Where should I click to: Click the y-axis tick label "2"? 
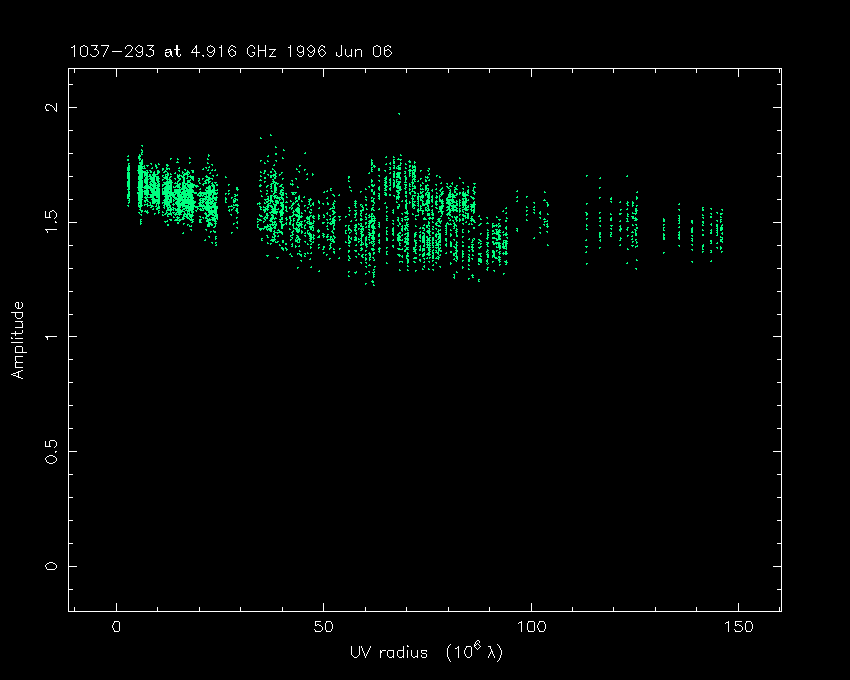tap(56, 108)
